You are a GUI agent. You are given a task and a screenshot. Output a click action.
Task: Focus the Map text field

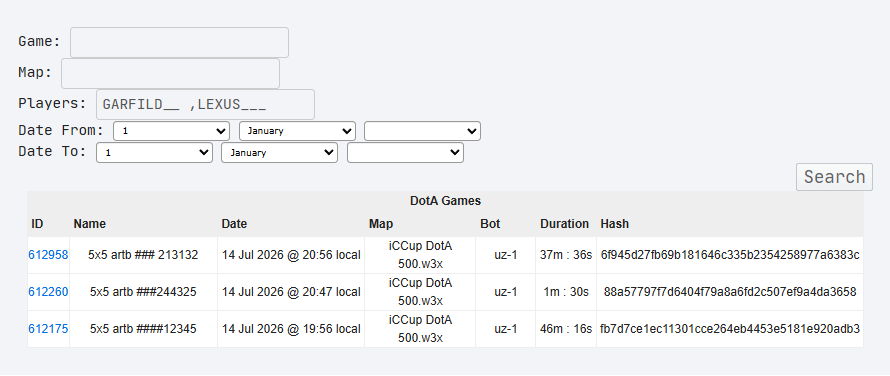170,73
